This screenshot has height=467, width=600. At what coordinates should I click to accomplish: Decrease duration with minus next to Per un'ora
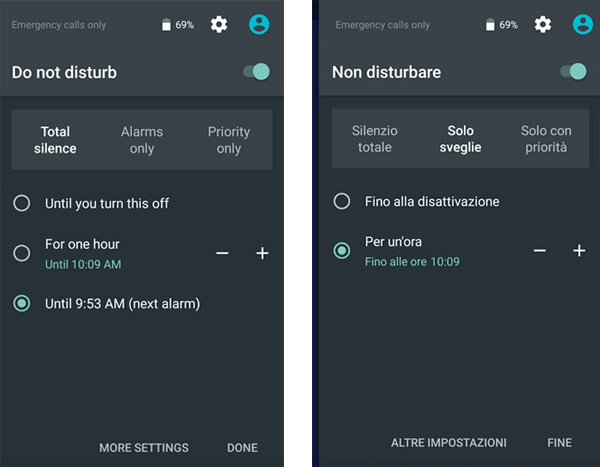click(540, 251)
